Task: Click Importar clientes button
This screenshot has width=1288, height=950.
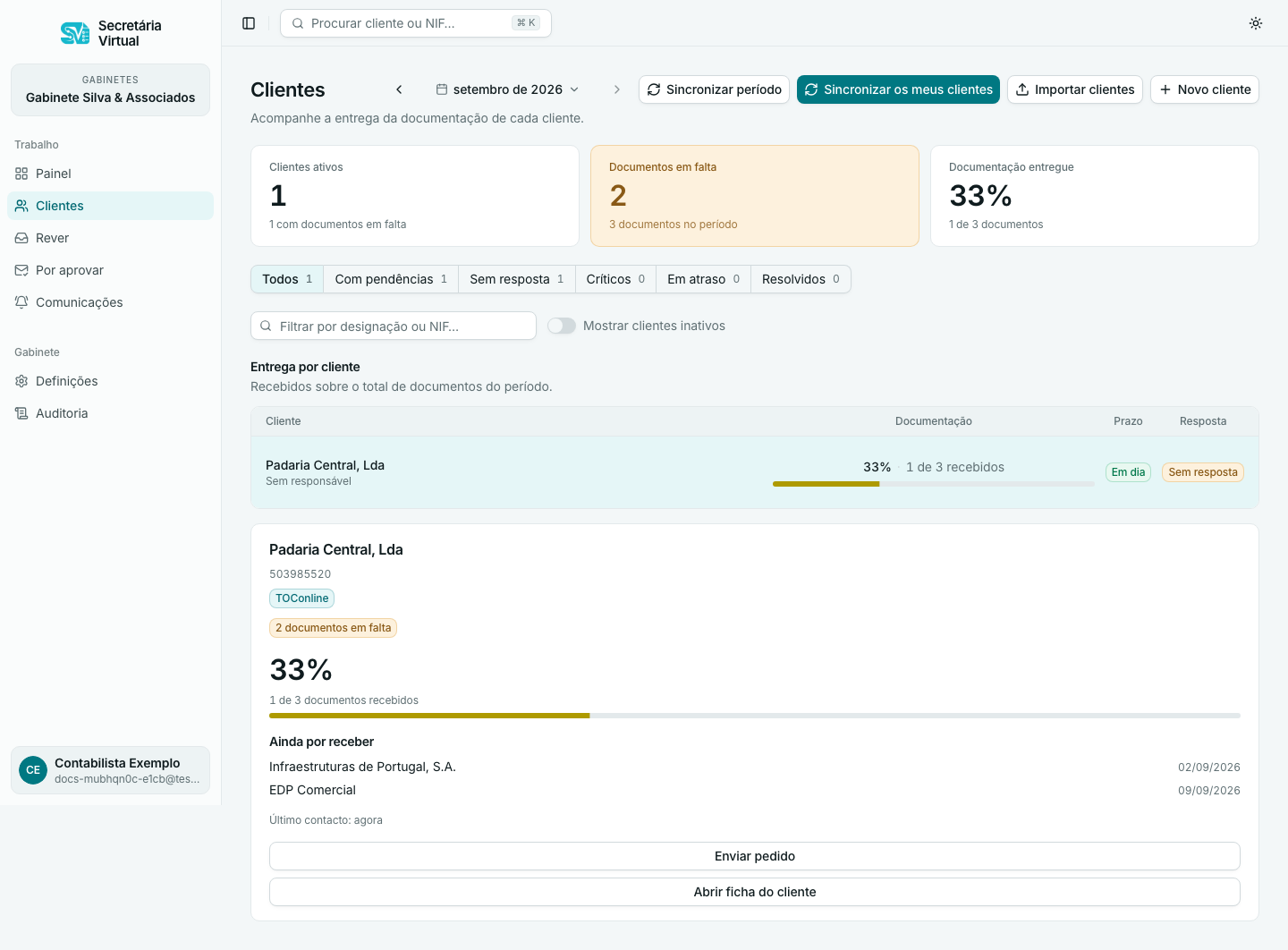Action: 1075,89
